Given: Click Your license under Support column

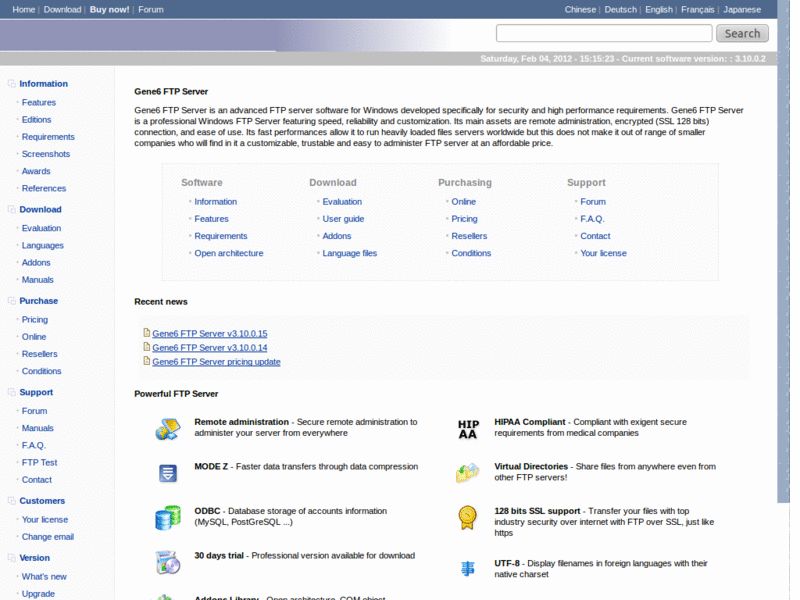Looking at the screenshot, I should tap(603, 253).
